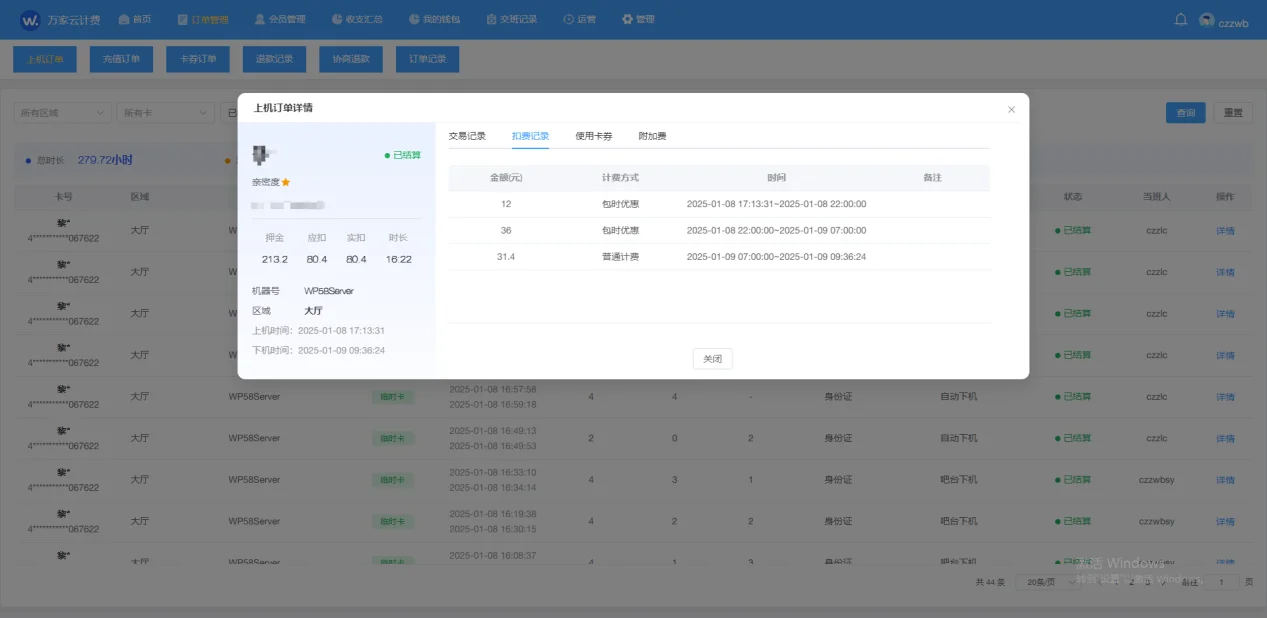Select the 协商退款 sub-tab button
Image resolution: width=1267 pixels, height=618 pixels.
click(x=351, y=59)
